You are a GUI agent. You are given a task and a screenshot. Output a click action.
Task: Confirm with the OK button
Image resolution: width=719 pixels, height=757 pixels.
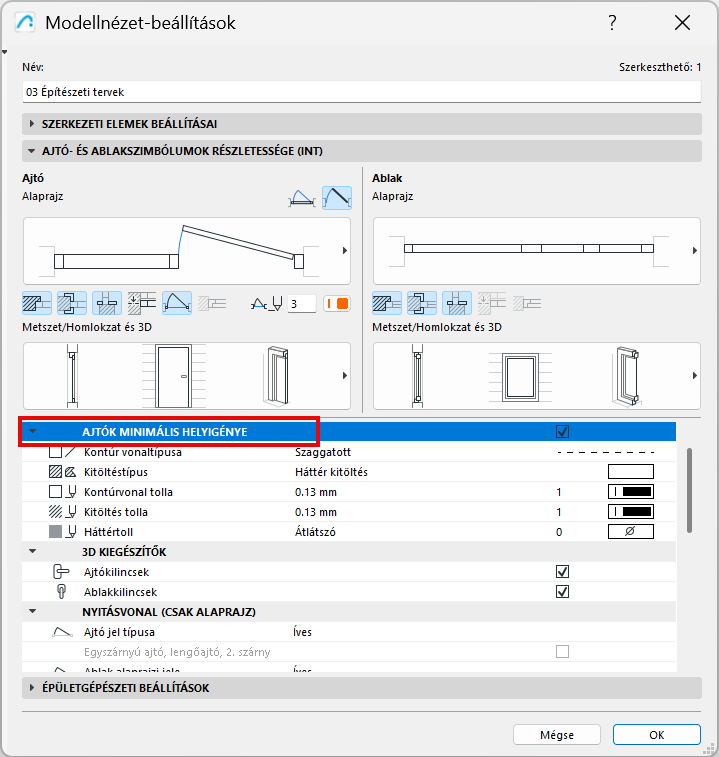657,735
